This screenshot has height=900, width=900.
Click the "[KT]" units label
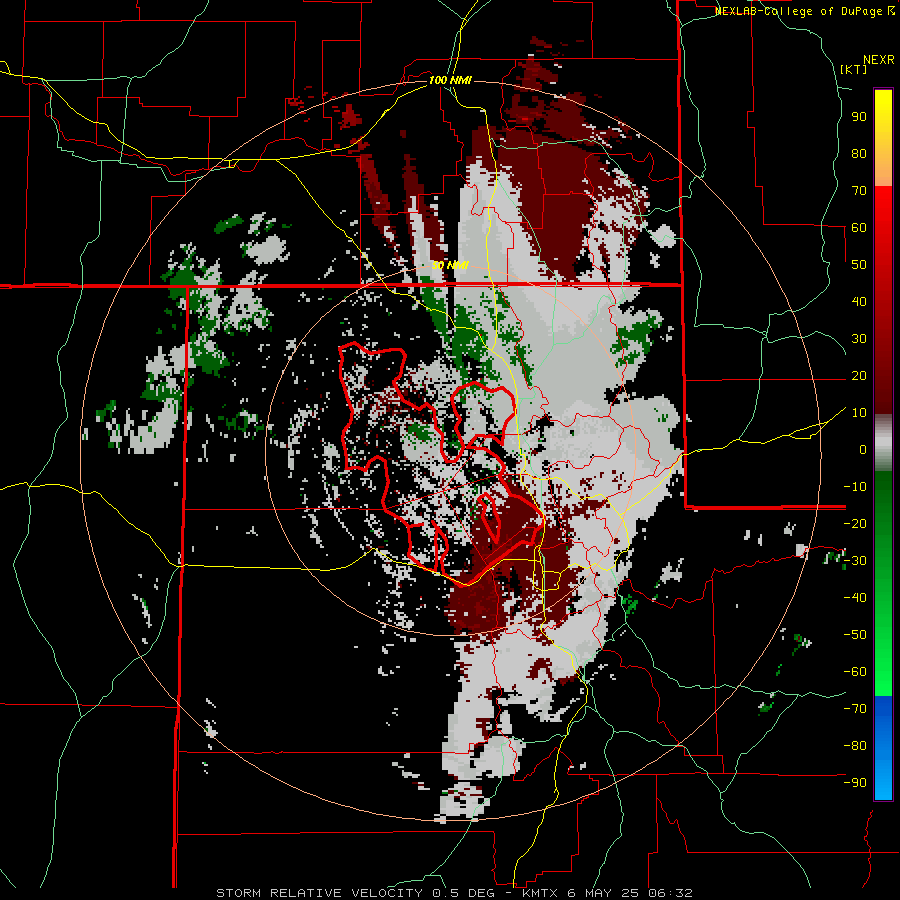[x=854, y=69]
